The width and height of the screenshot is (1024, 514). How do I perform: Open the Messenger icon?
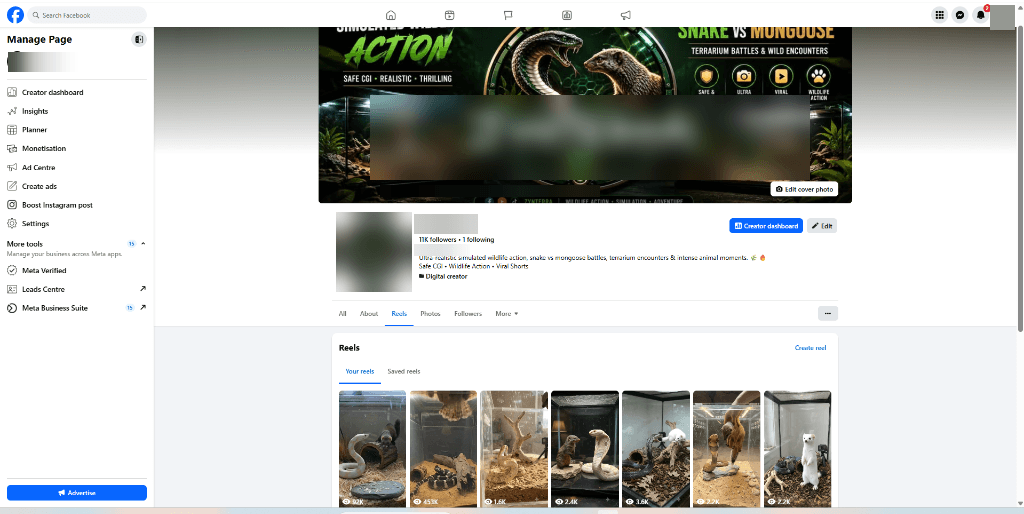point(959,15)
